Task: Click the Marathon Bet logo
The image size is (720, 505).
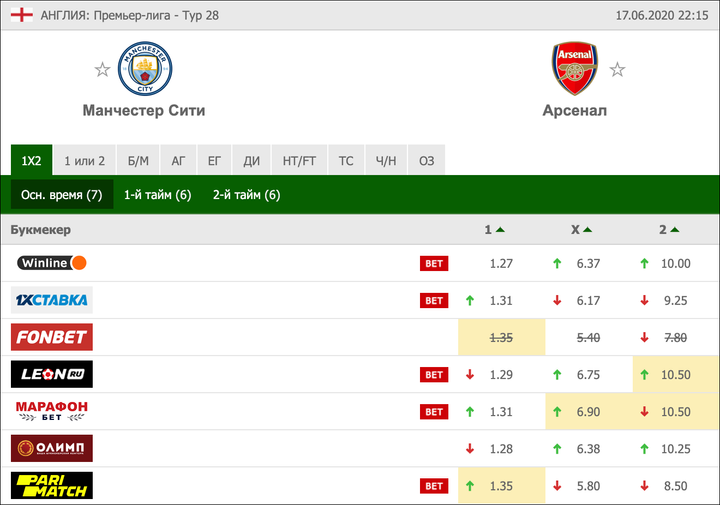Action: click(52, 411)
